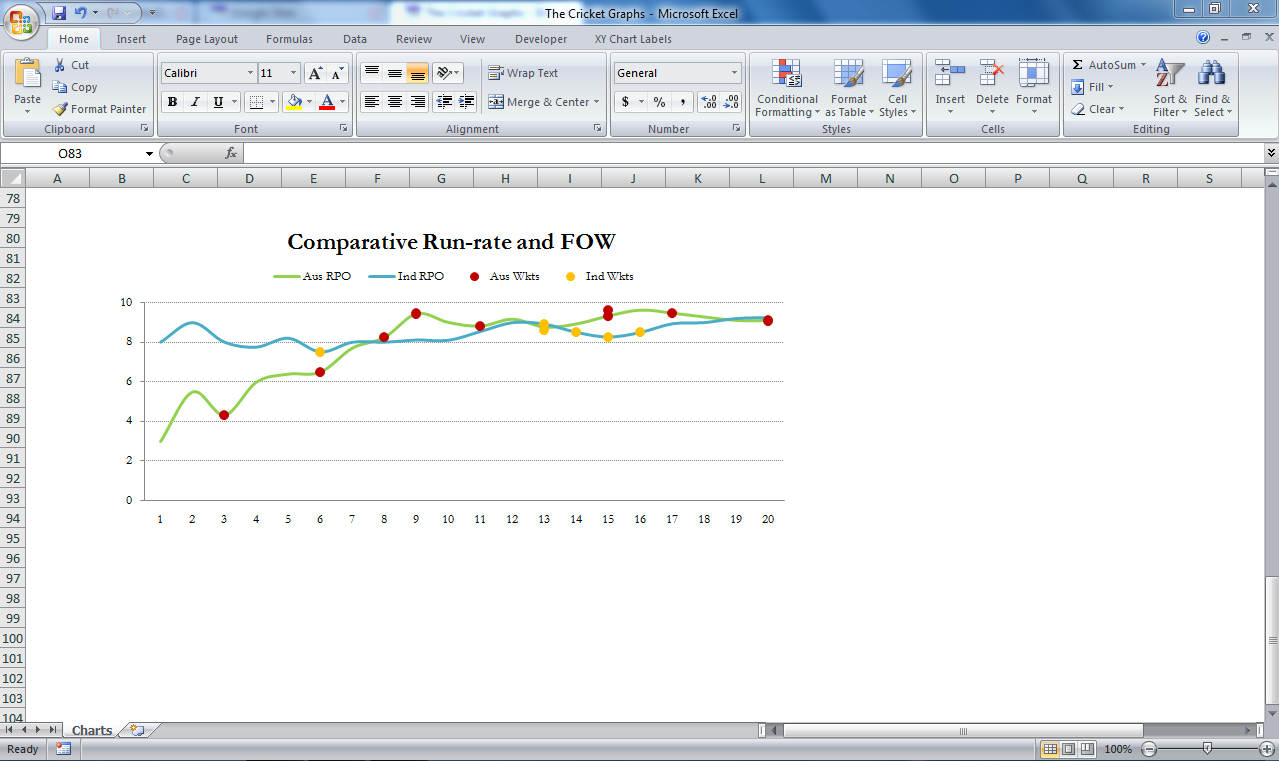Open the Font Color swatch dropdown
The height and width of the screenshot is (761, 1279).
tap(340, 102)
